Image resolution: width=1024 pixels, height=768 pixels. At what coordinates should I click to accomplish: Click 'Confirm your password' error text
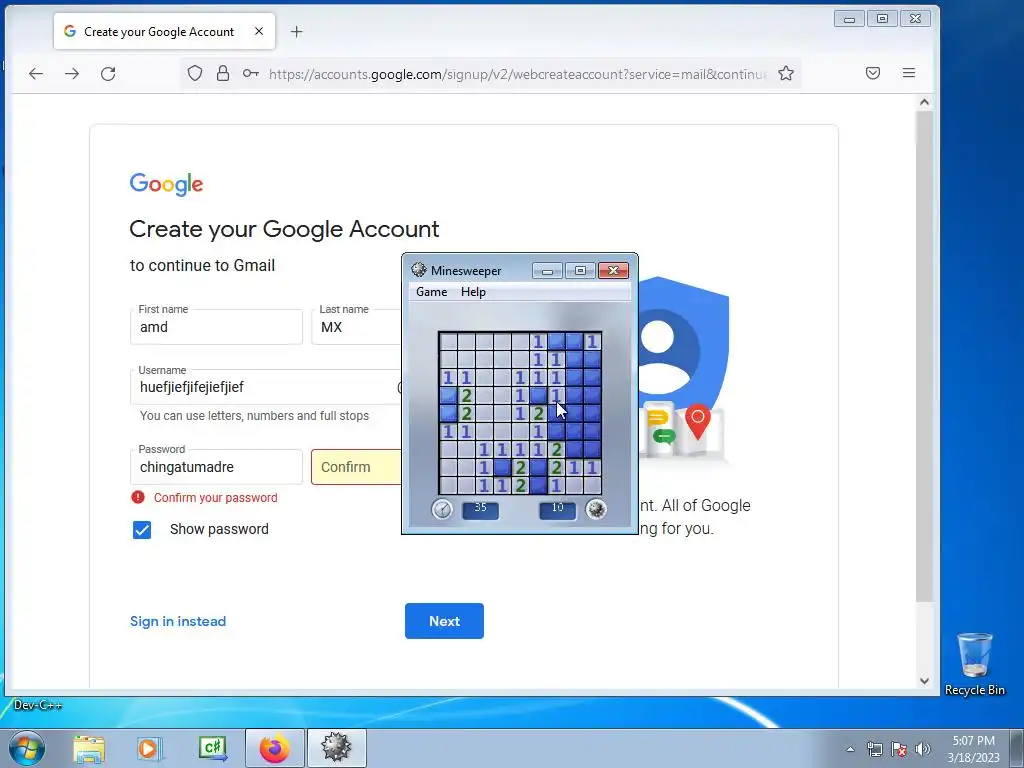click(216, 498)
